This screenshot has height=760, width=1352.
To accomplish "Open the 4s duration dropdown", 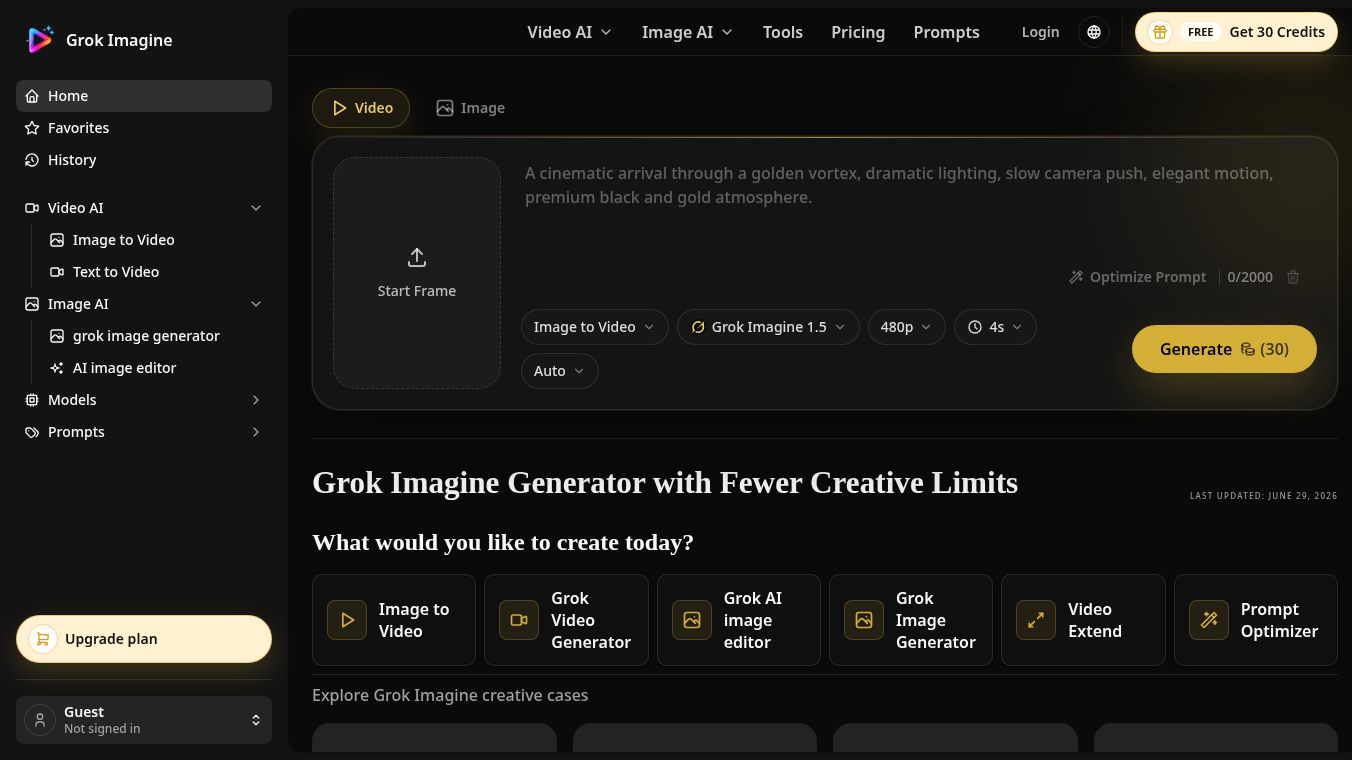I will [995, 327].
